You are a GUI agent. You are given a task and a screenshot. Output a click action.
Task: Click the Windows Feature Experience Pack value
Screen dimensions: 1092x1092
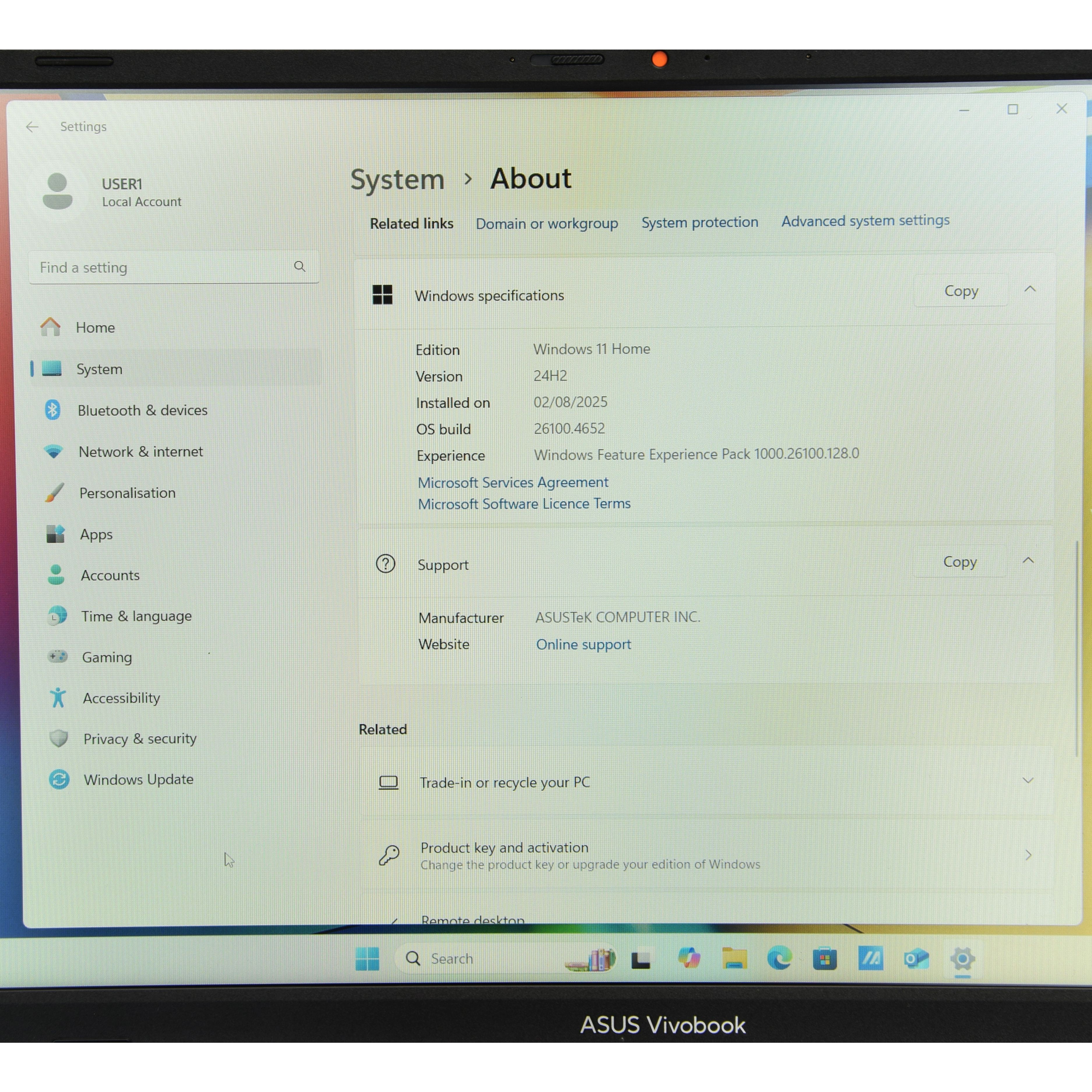[696, 454]
